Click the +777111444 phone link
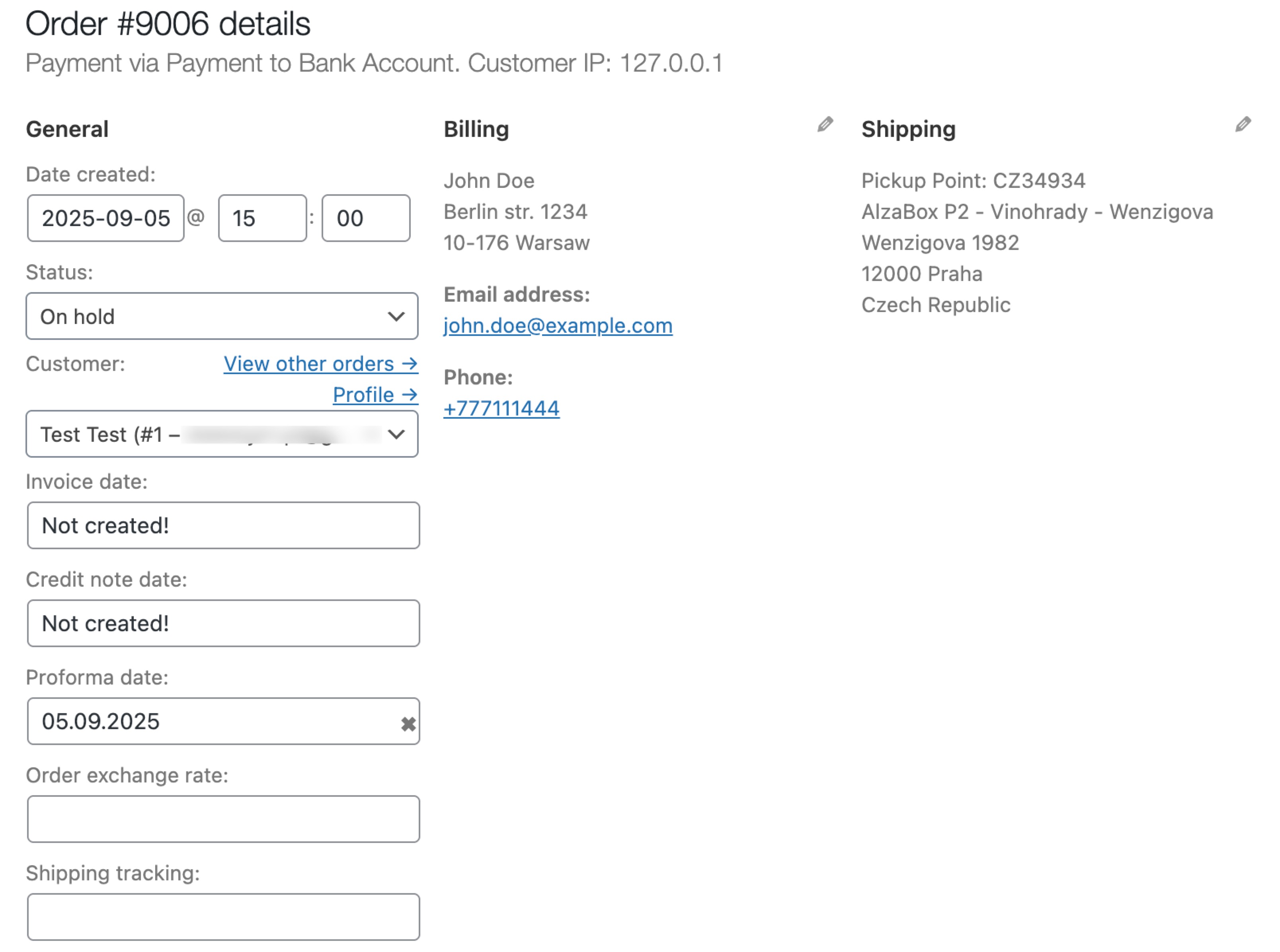Screen dimensions: 1280x952 501,409
